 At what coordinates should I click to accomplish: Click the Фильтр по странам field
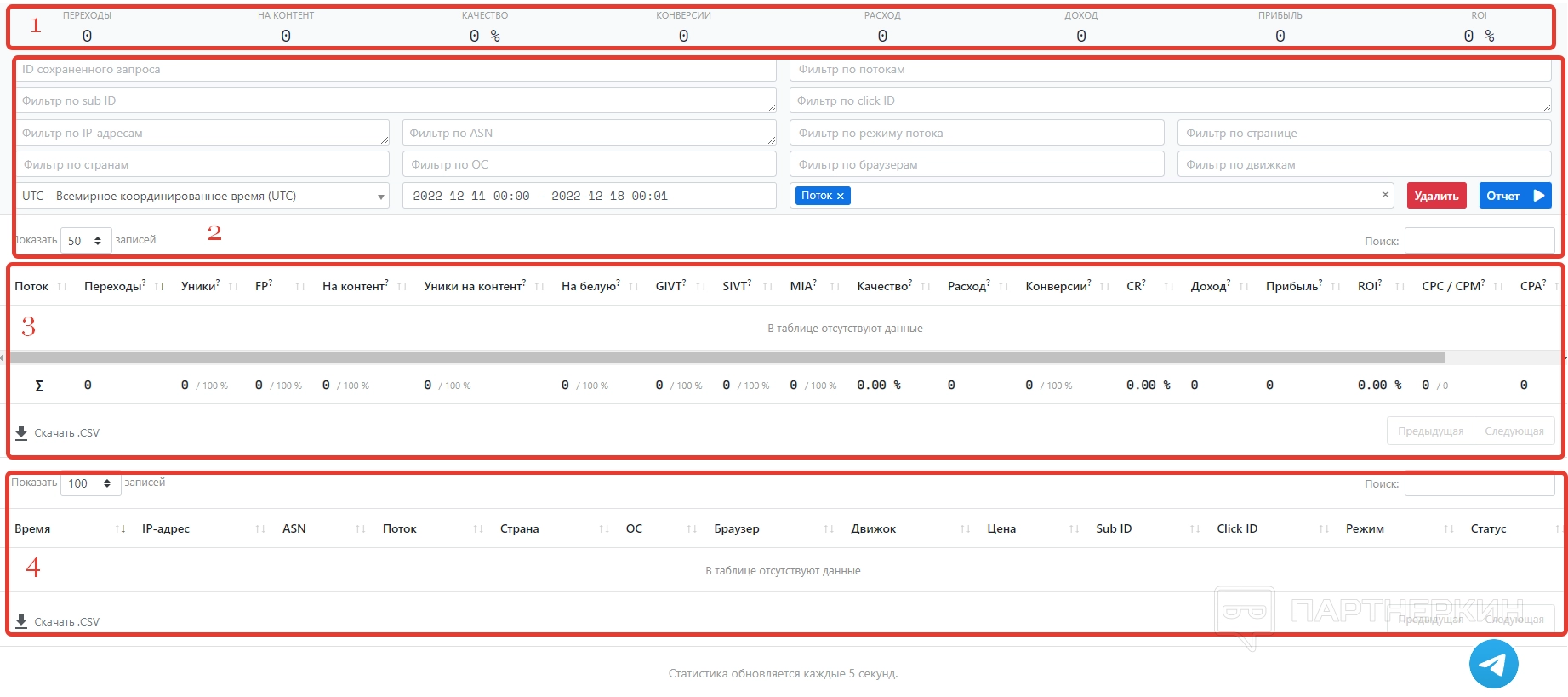(x=202, y=164)
